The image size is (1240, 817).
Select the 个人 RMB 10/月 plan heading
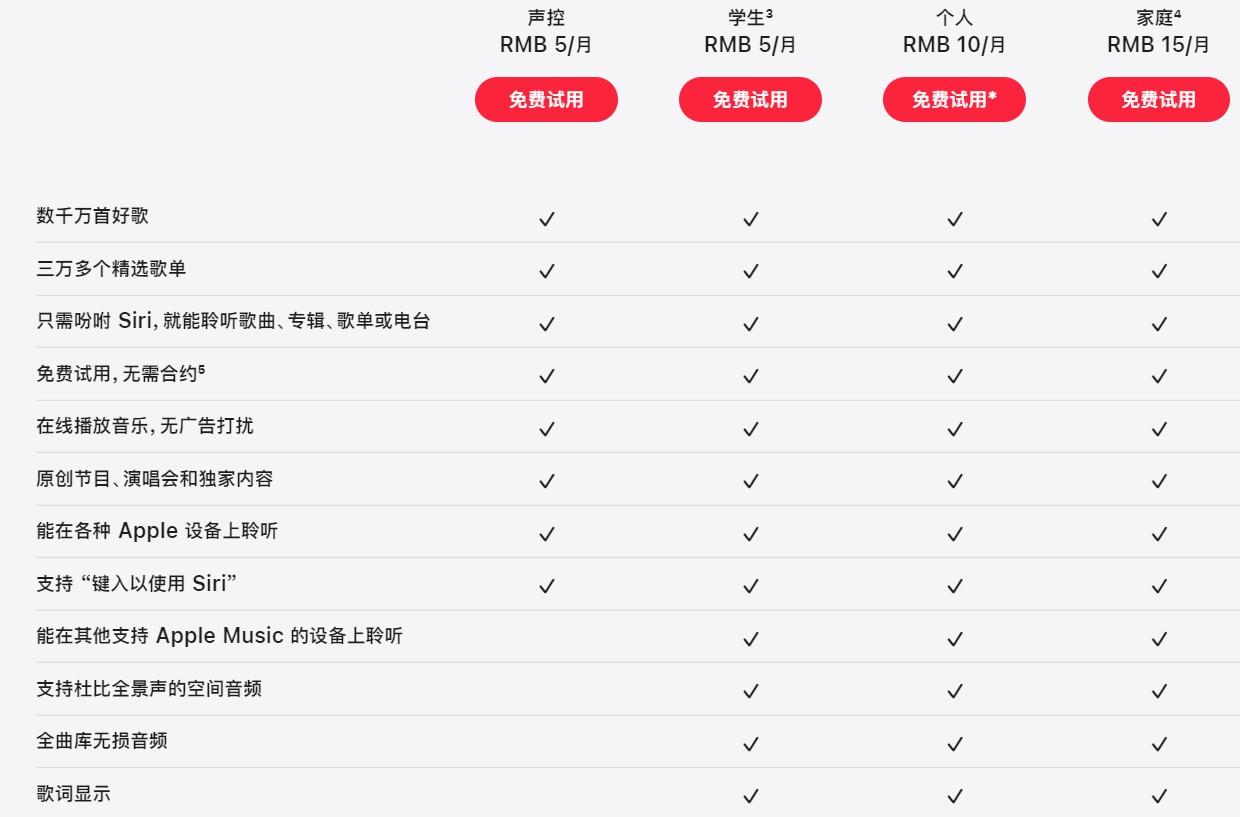(x=954, y=31)
